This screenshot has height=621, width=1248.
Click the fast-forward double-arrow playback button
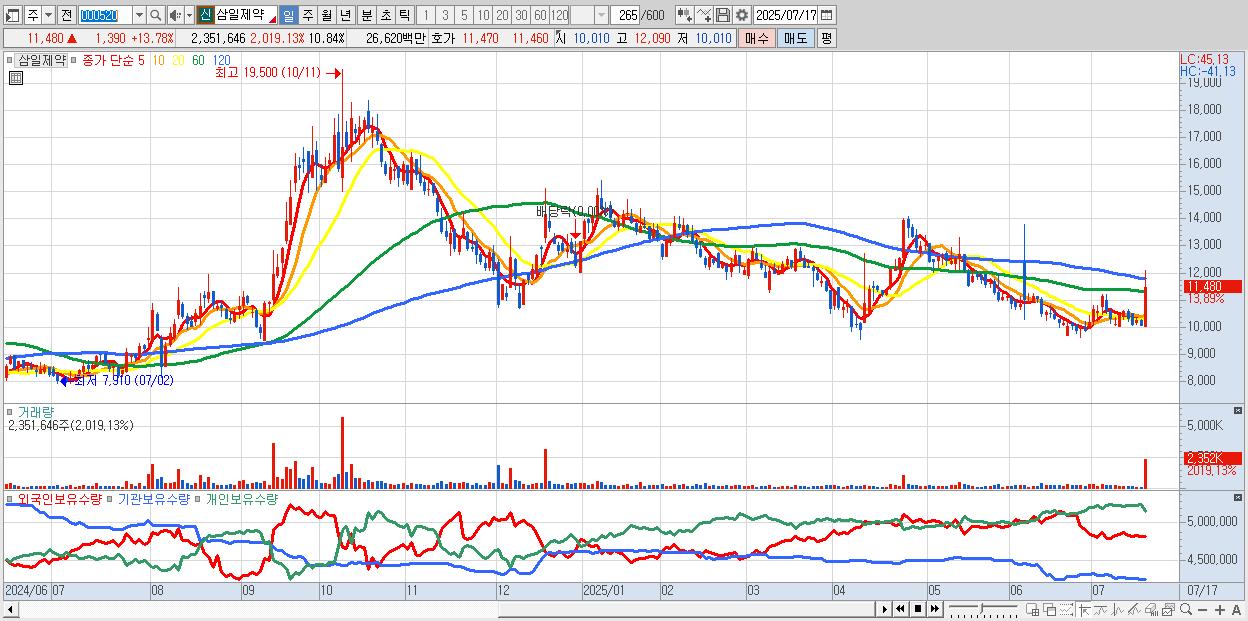[934, 609]
